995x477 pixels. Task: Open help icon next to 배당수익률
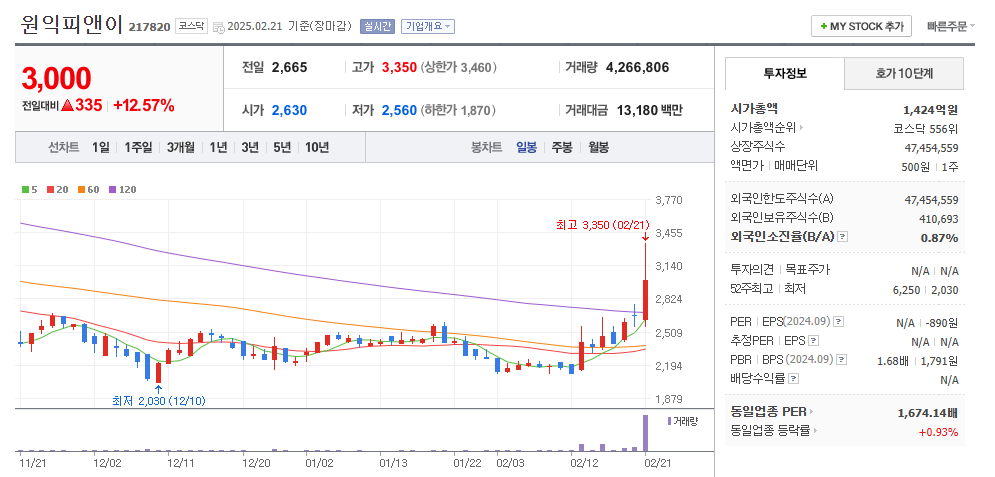coord(793,379)
